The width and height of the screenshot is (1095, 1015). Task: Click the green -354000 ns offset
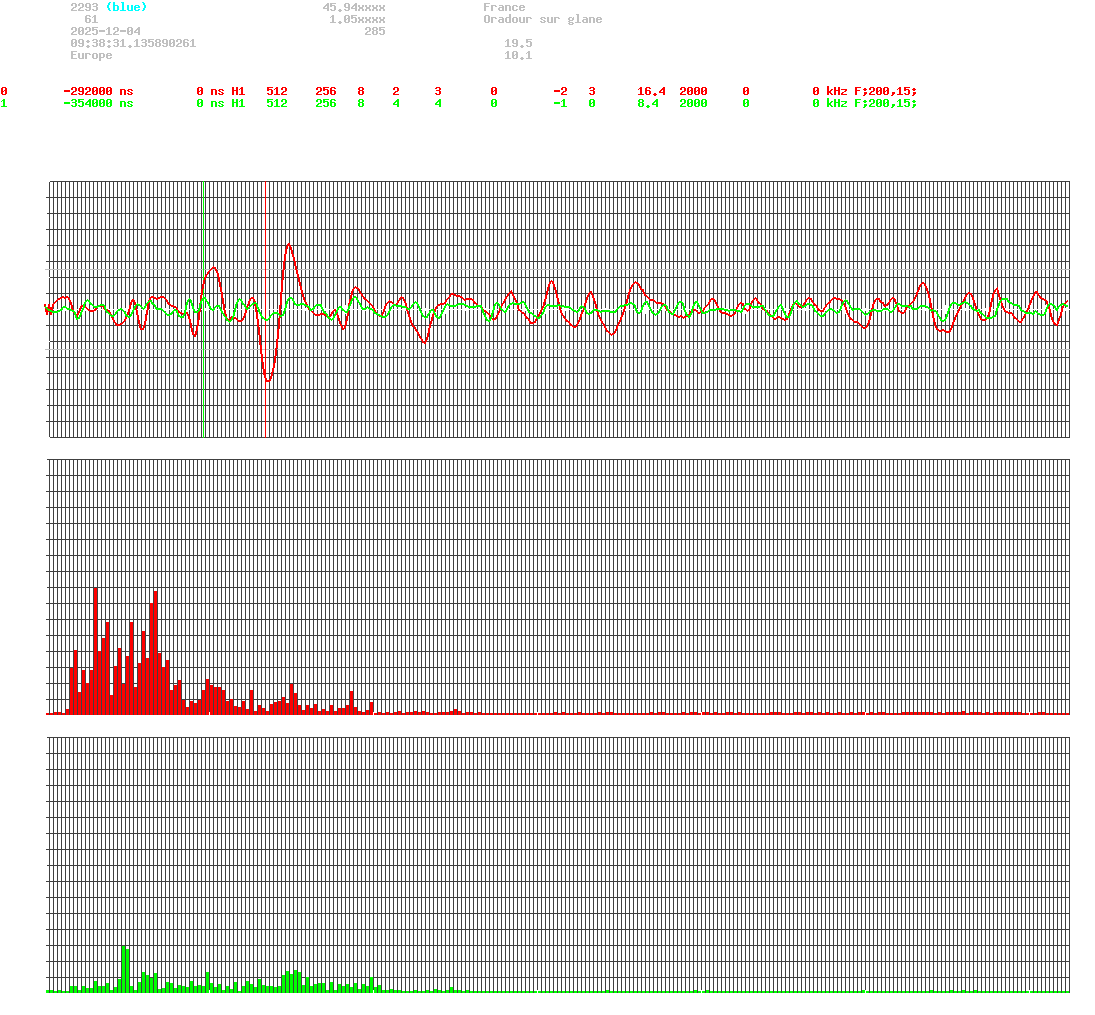pyautogui.click(x=98, y=103)
